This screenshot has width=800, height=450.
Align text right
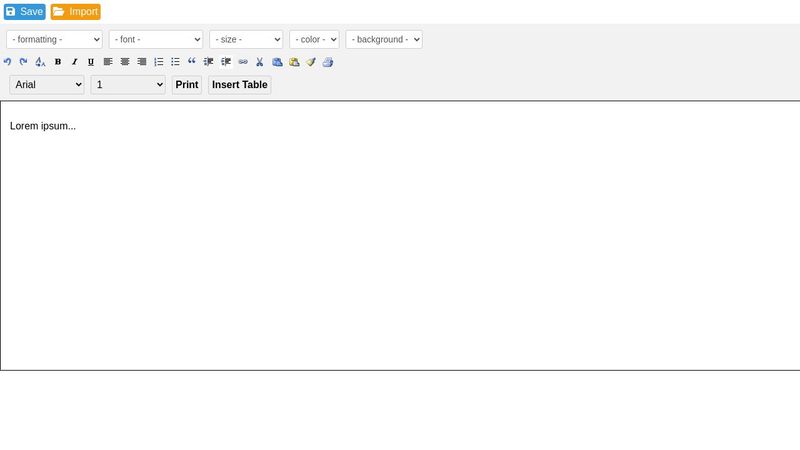(142, 62)
